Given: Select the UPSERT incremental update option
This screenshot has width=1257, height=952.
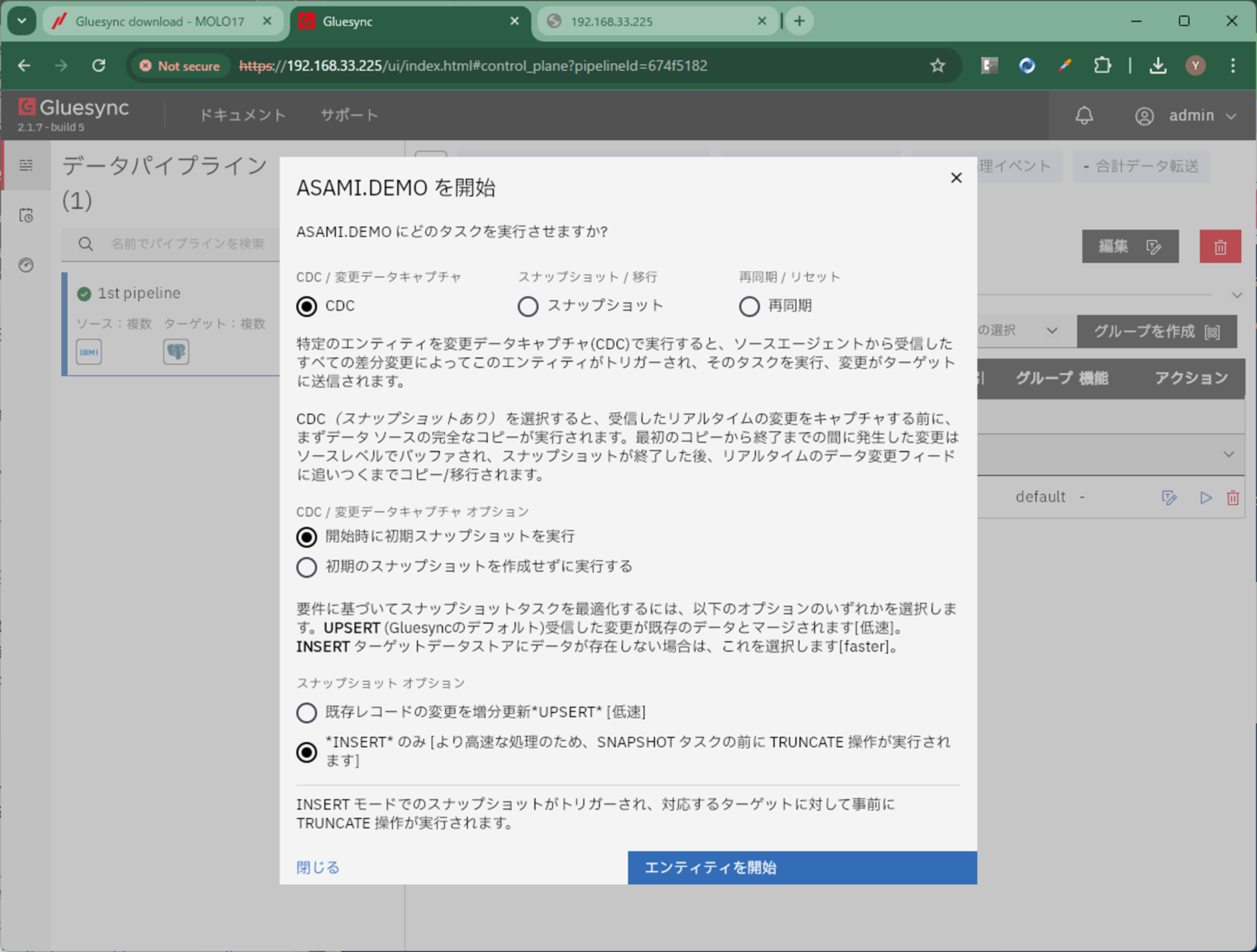Looking at the screenshot, I should (x=307, y=713).
